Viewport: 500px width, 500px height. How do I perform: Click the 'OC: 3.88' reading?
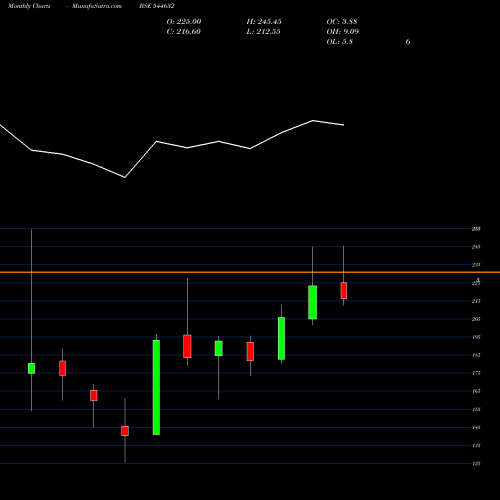pos(342,22)
